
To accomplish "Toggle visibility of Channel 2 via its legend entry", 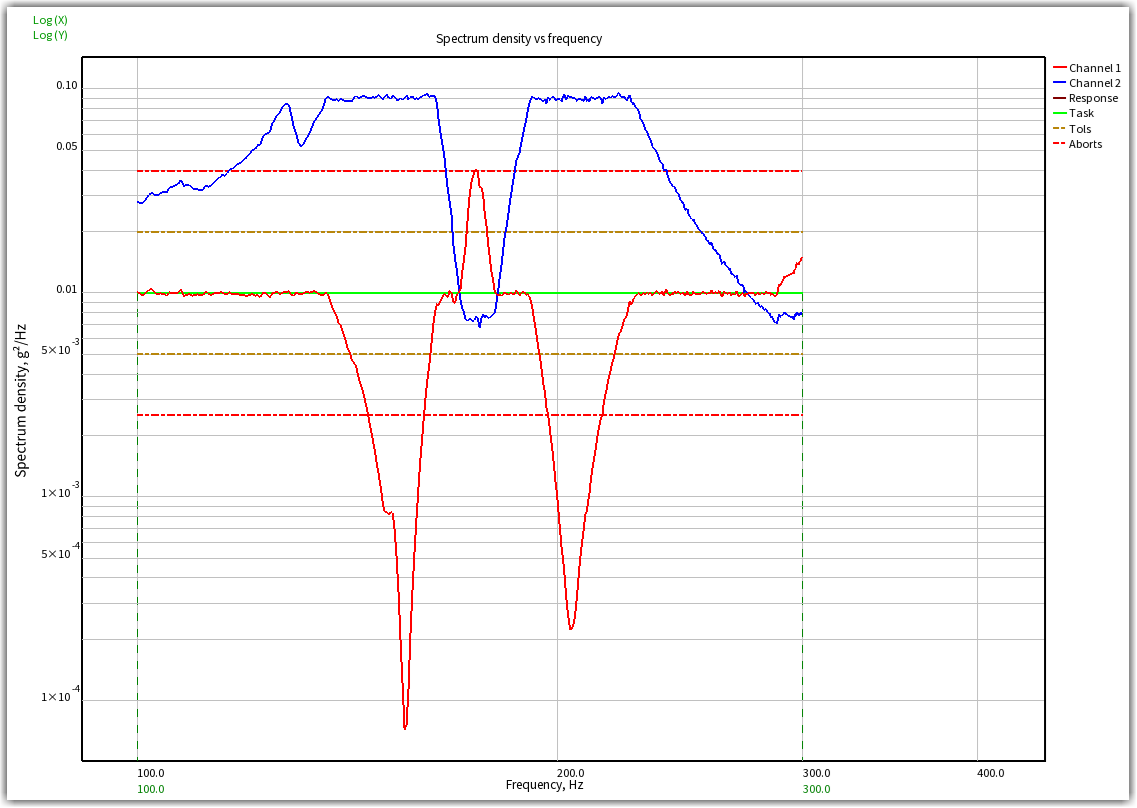I will 1095,83.
